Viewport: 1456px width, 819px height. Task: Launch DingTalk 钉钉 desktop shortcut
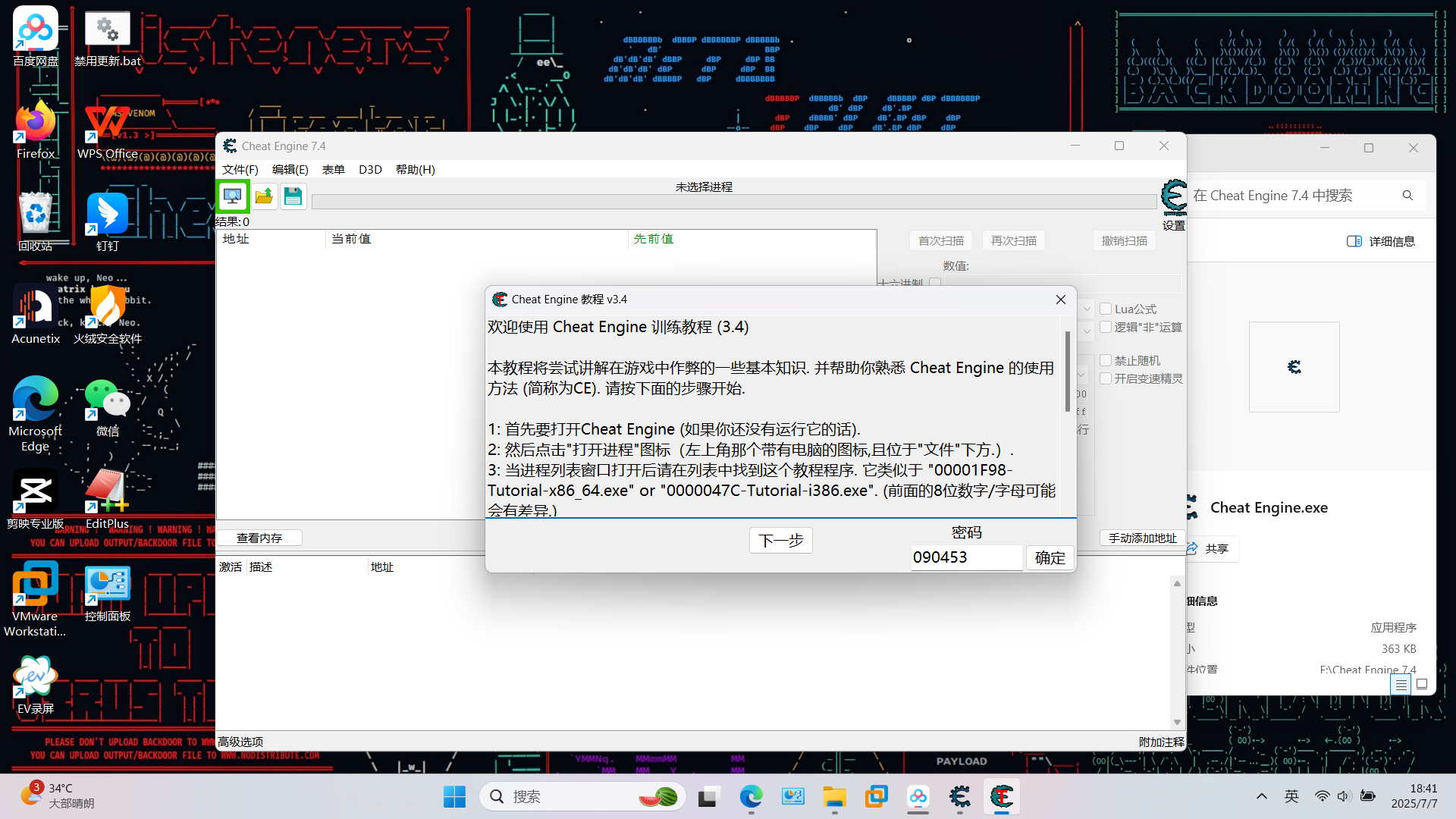[108, 221]
